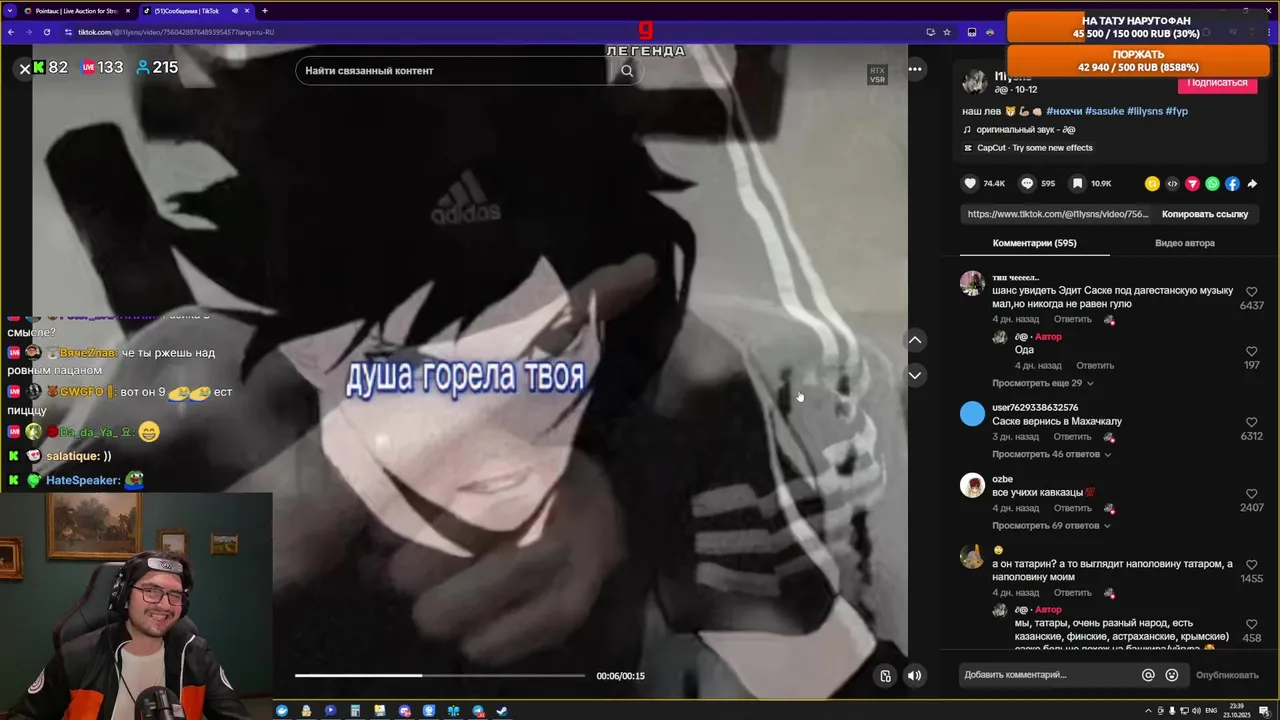This screenshot has width=1280, height=720.
Task: Like comment 'все учихи кавказцы'
Action: tap(1251, 494)
